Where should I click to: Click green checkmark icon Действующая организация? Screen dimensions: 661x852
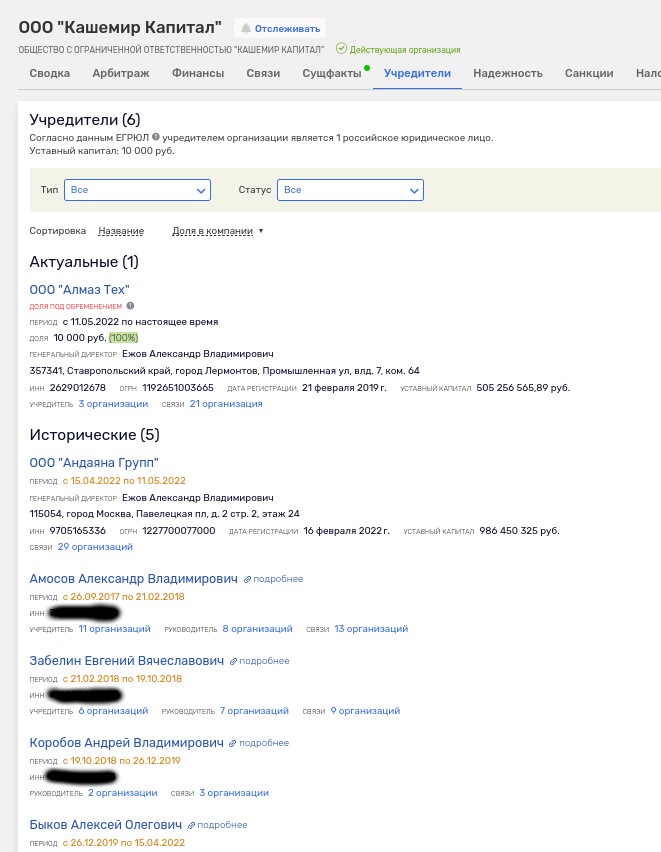coord(341,49)
